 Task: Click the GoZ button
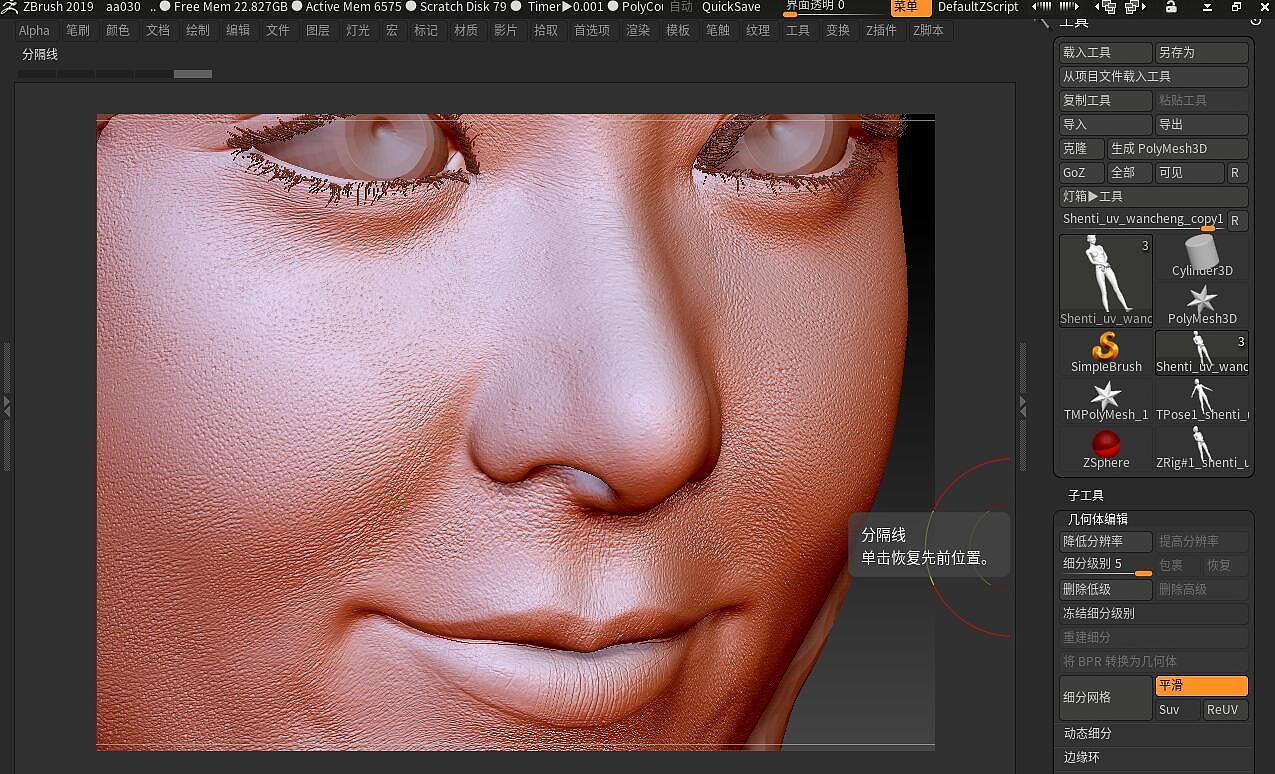point(1082,173)
